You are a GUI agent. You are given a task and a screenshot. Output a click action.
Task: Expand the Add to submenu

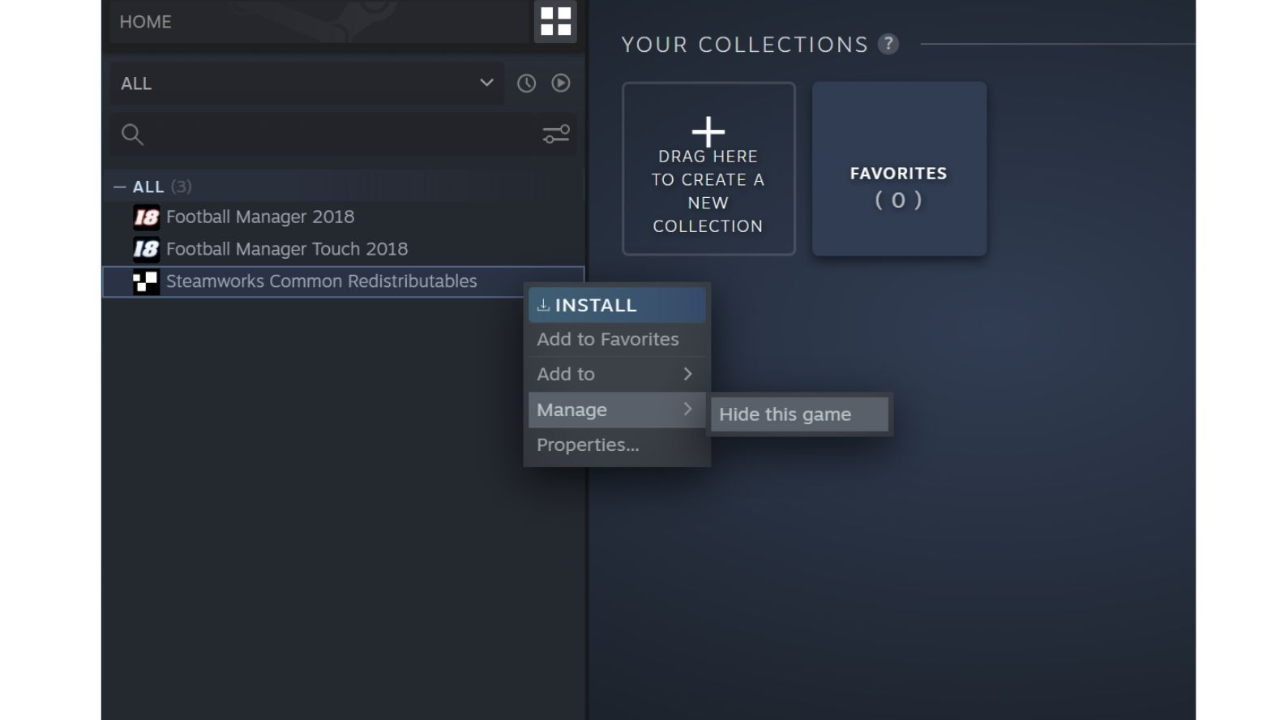617,374
